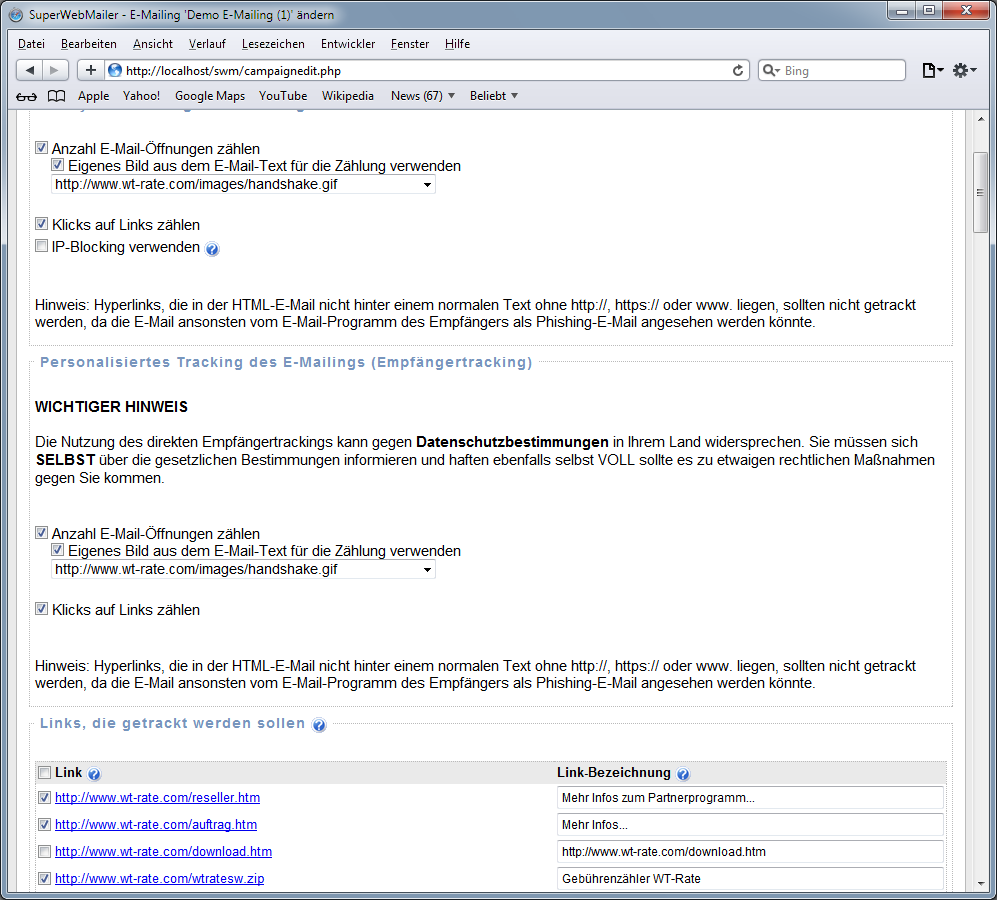Open the Verlauf menu
Screen dimensions: 997x900
(x=207, y=44)
